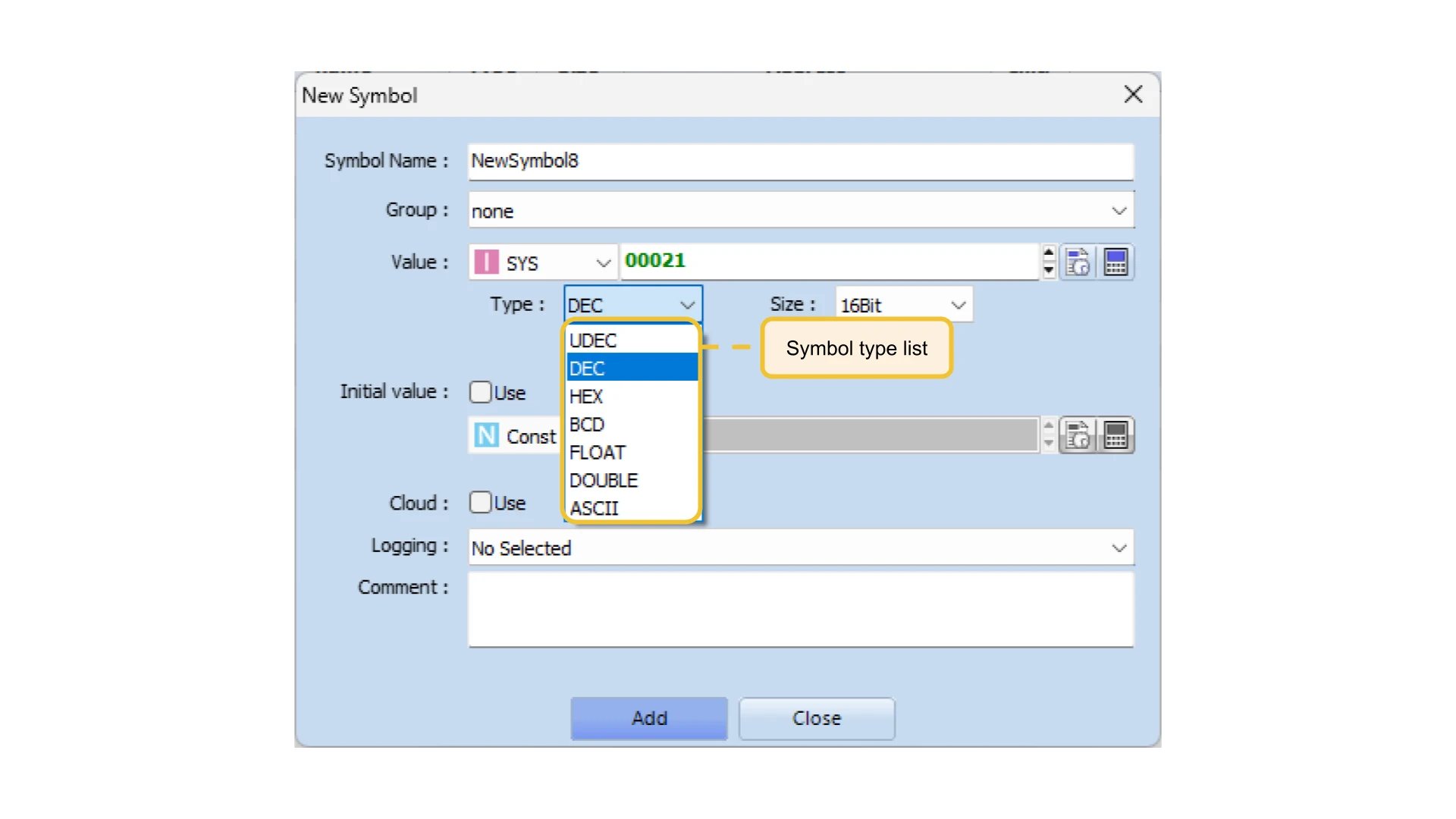
Task: Enable Initial value Use checkbox
Action: tap(480, 392)
